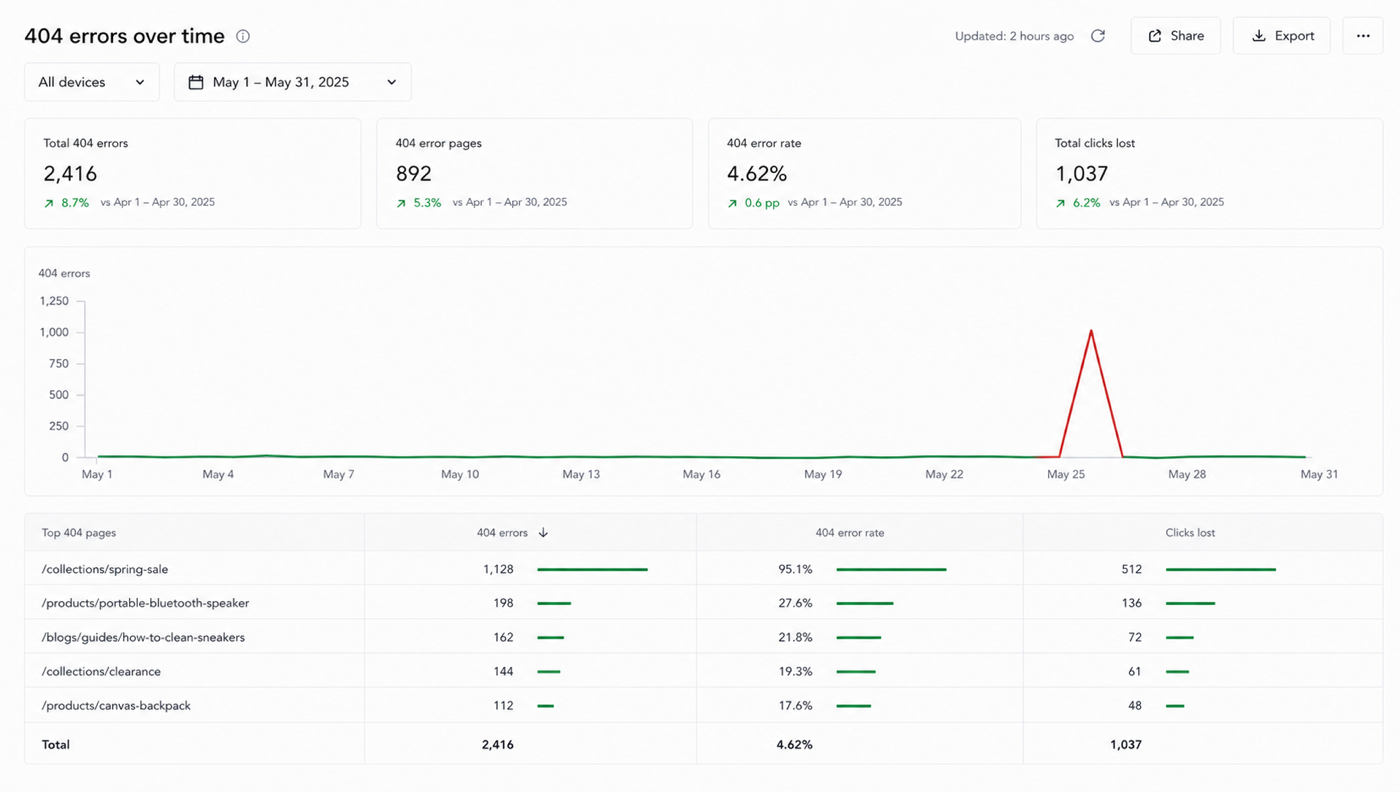This screenshot has width=1400, height=792.
Task: Open the /products/portable-bluetooth-speaker row
Action: click(x=704, y=603)
